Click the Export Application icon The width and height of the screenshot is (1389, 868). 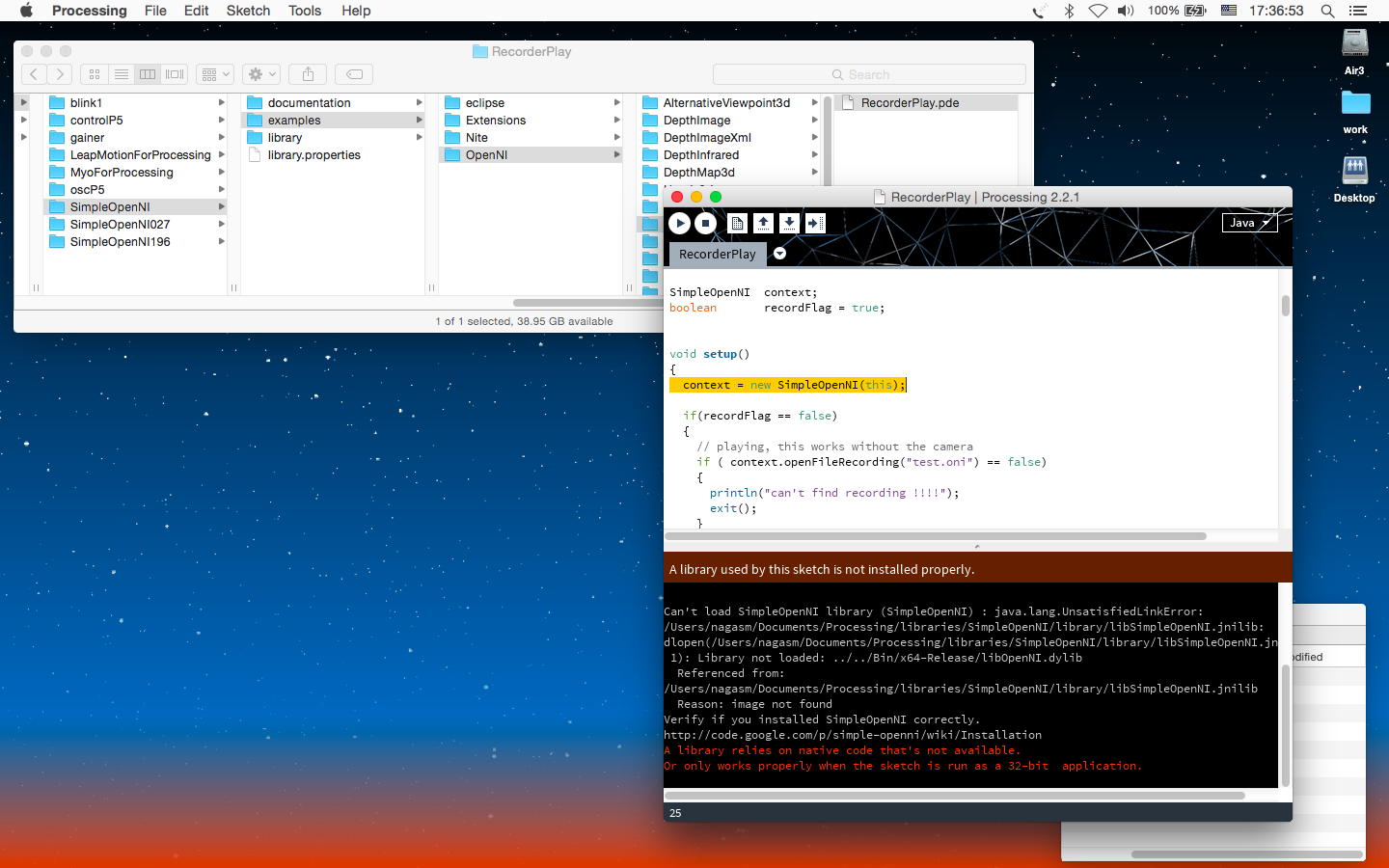[815, 223]
